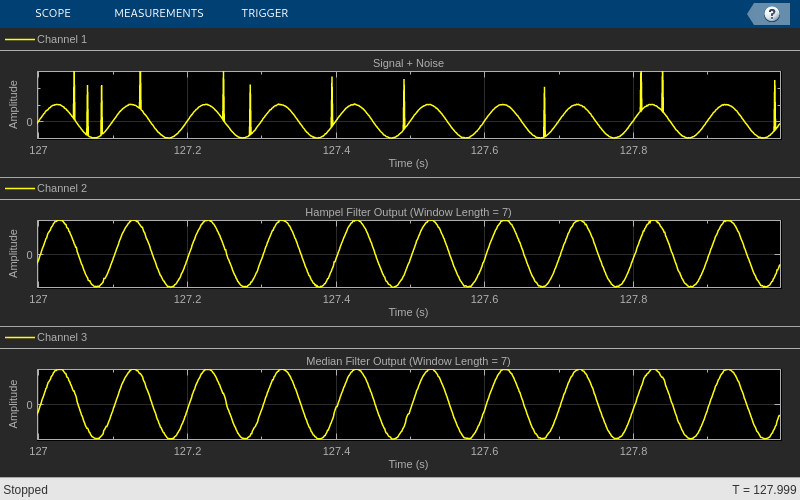Click the Amplitude axis label of Signal + Noise

pyautogui.click(x=13, y=105)
